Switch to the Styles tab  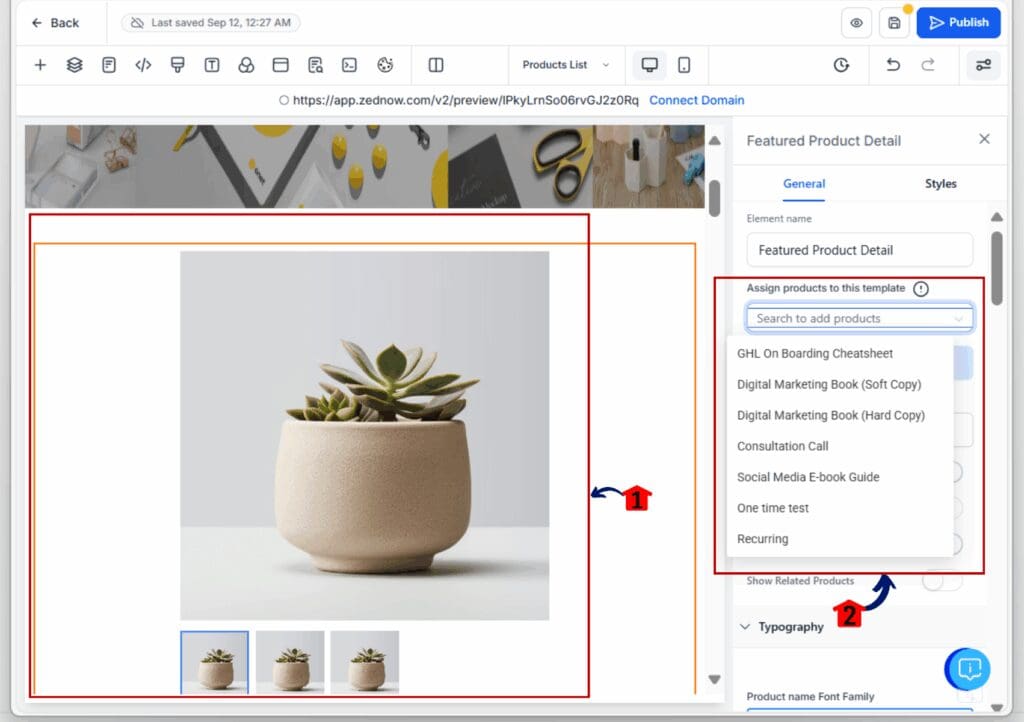940,184
